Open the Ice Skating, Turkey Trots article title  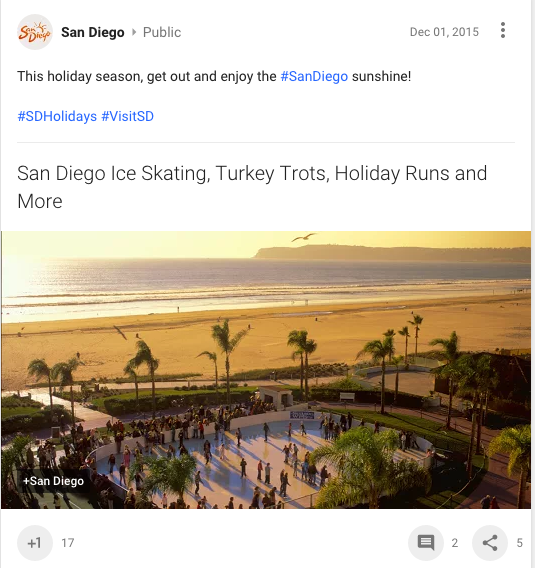(x=252, y=187)
